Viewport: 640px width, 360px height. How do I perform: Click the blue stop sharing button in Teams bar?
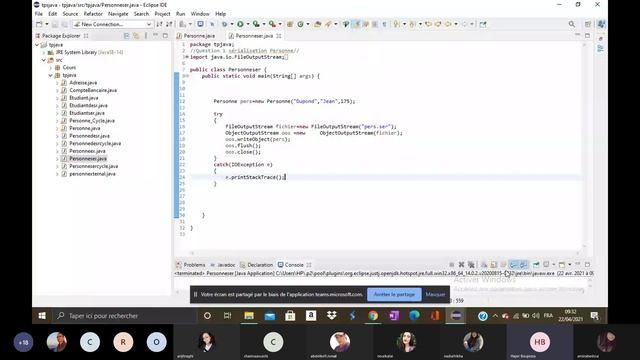pos(394,294)
